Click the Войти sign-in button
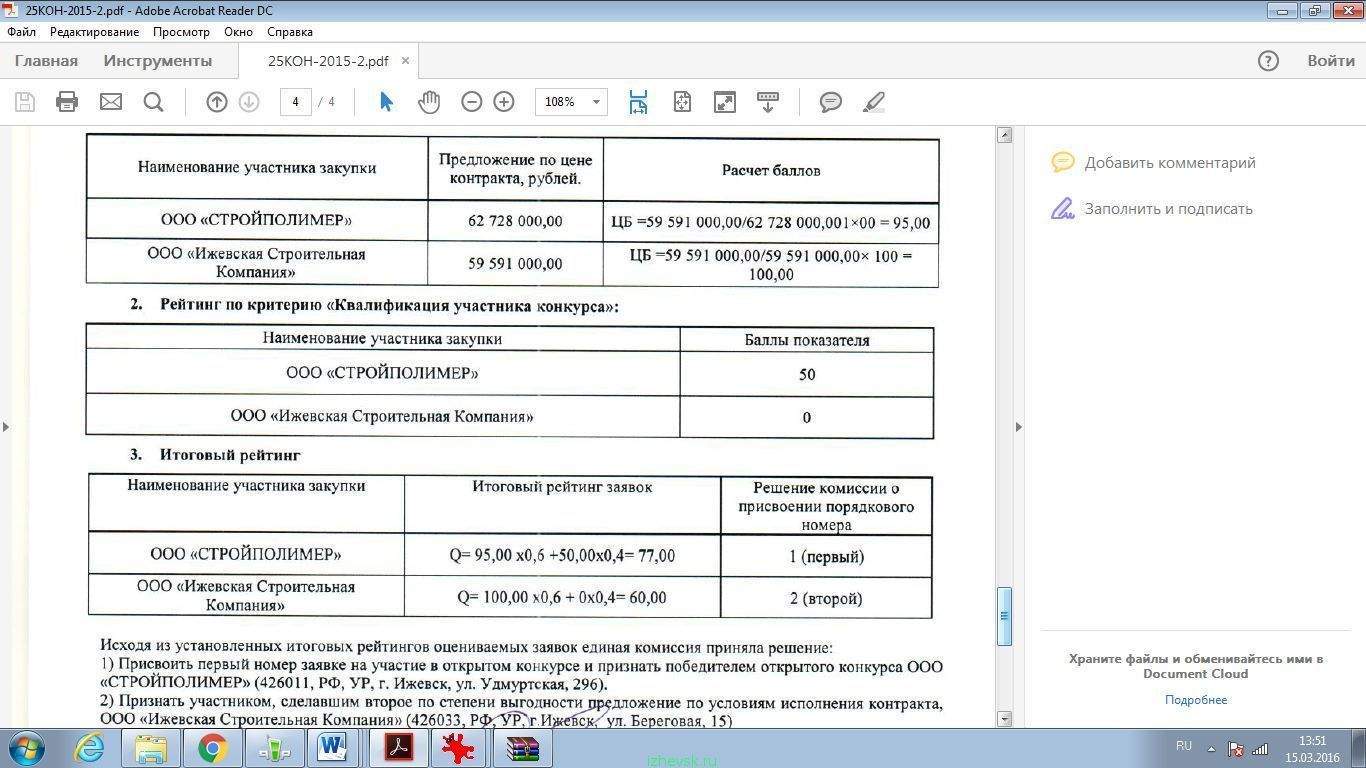1366x768 pixels. [x=1331, y=61]
